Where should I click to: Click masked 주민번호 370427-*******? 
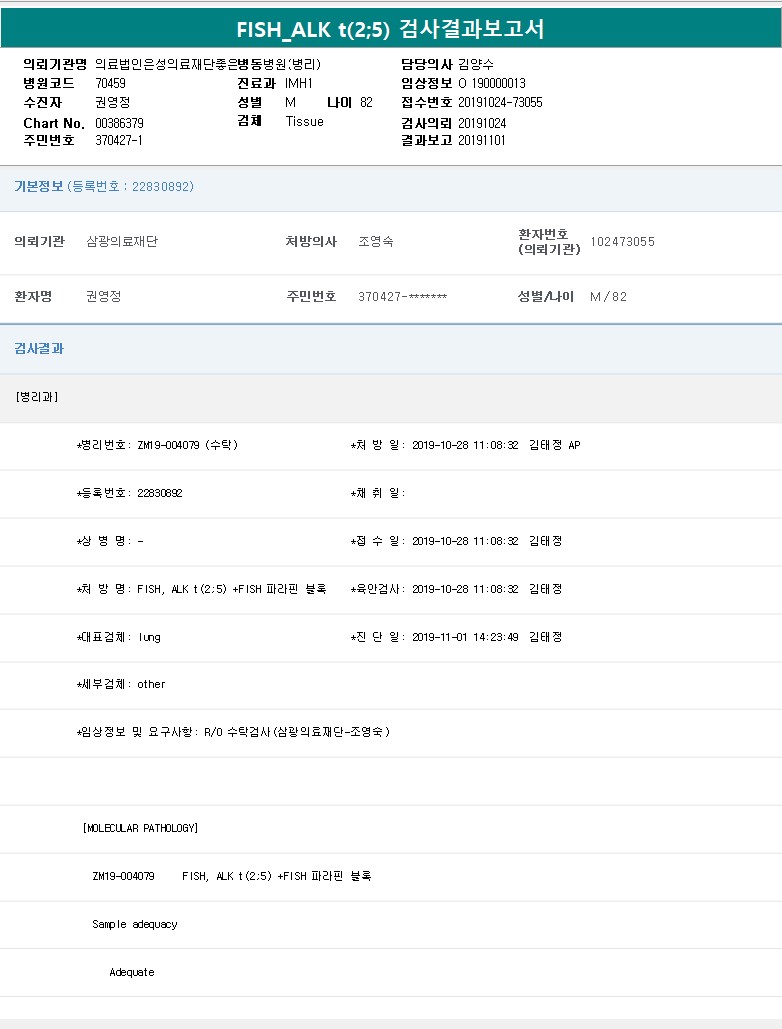[402, 297]
